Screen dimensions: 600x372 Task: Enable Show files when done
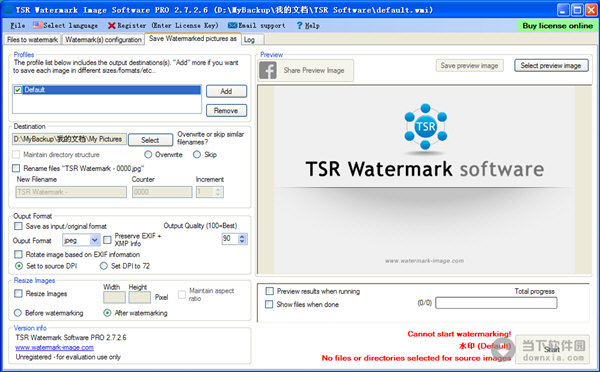(269, 304)
